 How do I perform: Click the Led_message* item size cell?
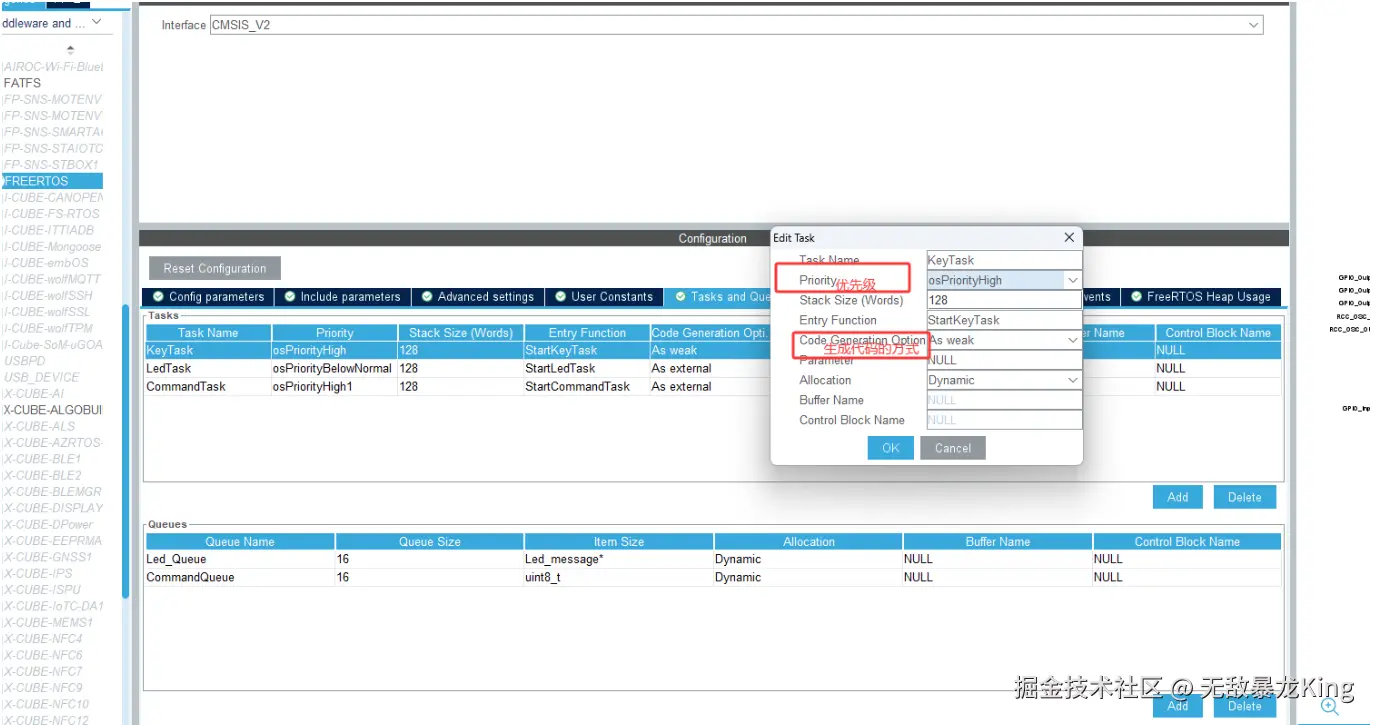tap(618, 559)
